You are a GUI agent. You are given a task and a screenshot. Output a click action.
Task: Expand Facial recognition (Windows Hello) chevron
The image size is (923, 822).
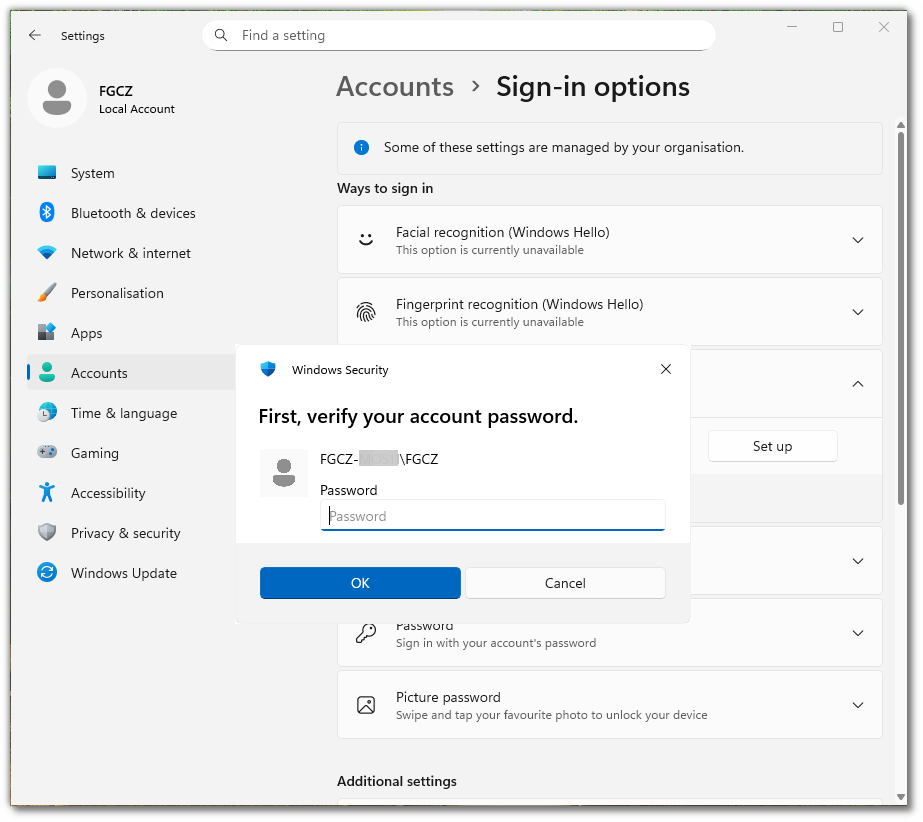858,240
